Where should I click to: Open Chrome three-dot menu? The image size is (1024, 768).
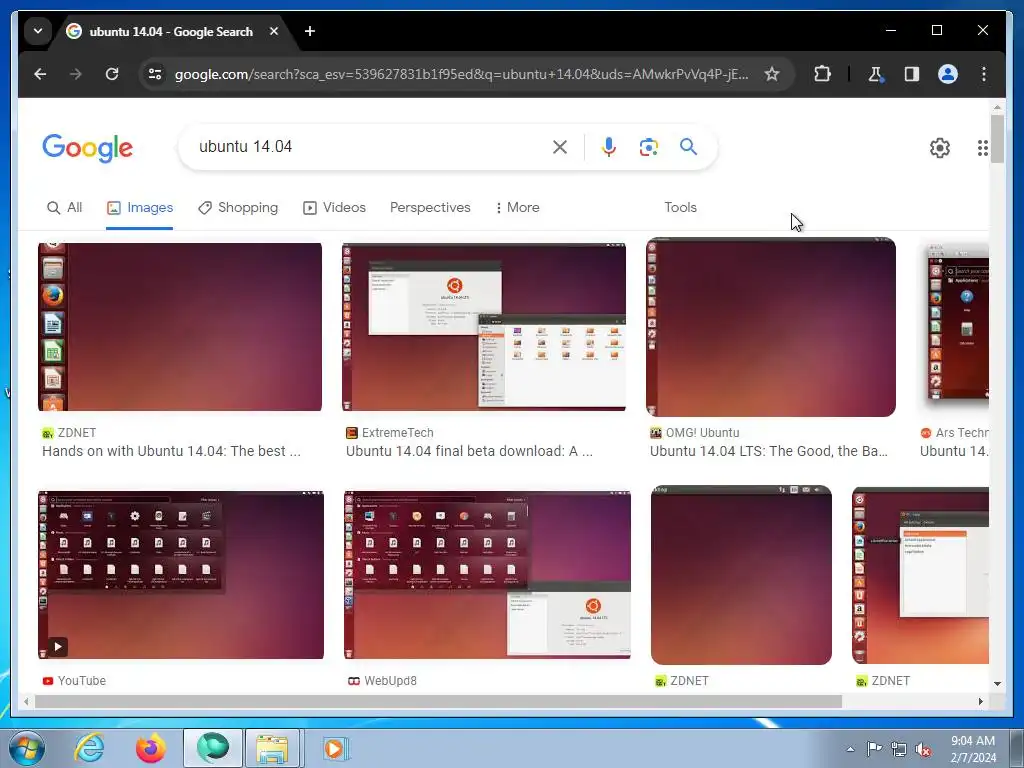pos(984,74)
